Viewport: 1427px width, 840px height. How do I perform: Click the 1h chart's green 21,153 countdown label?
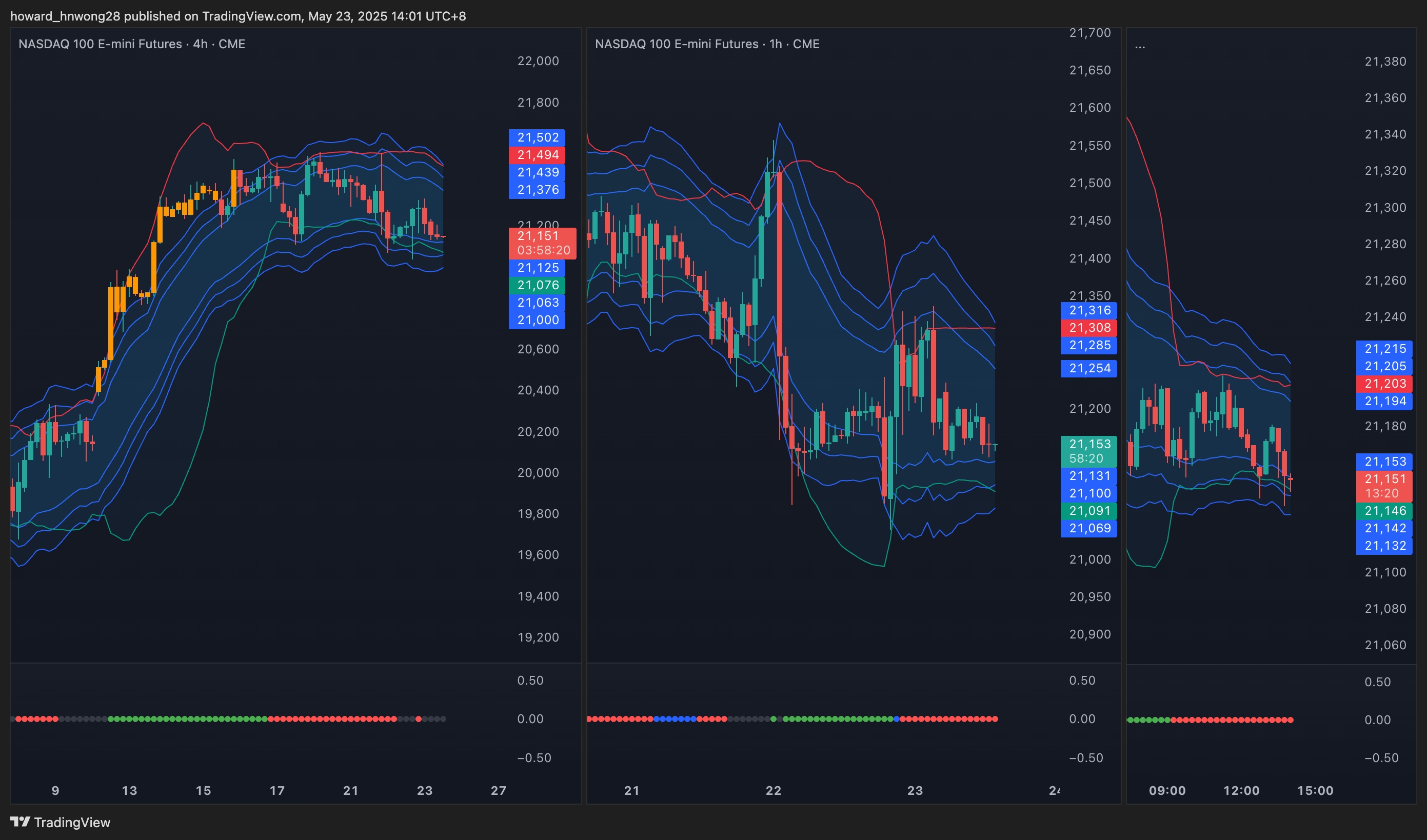1088,451
